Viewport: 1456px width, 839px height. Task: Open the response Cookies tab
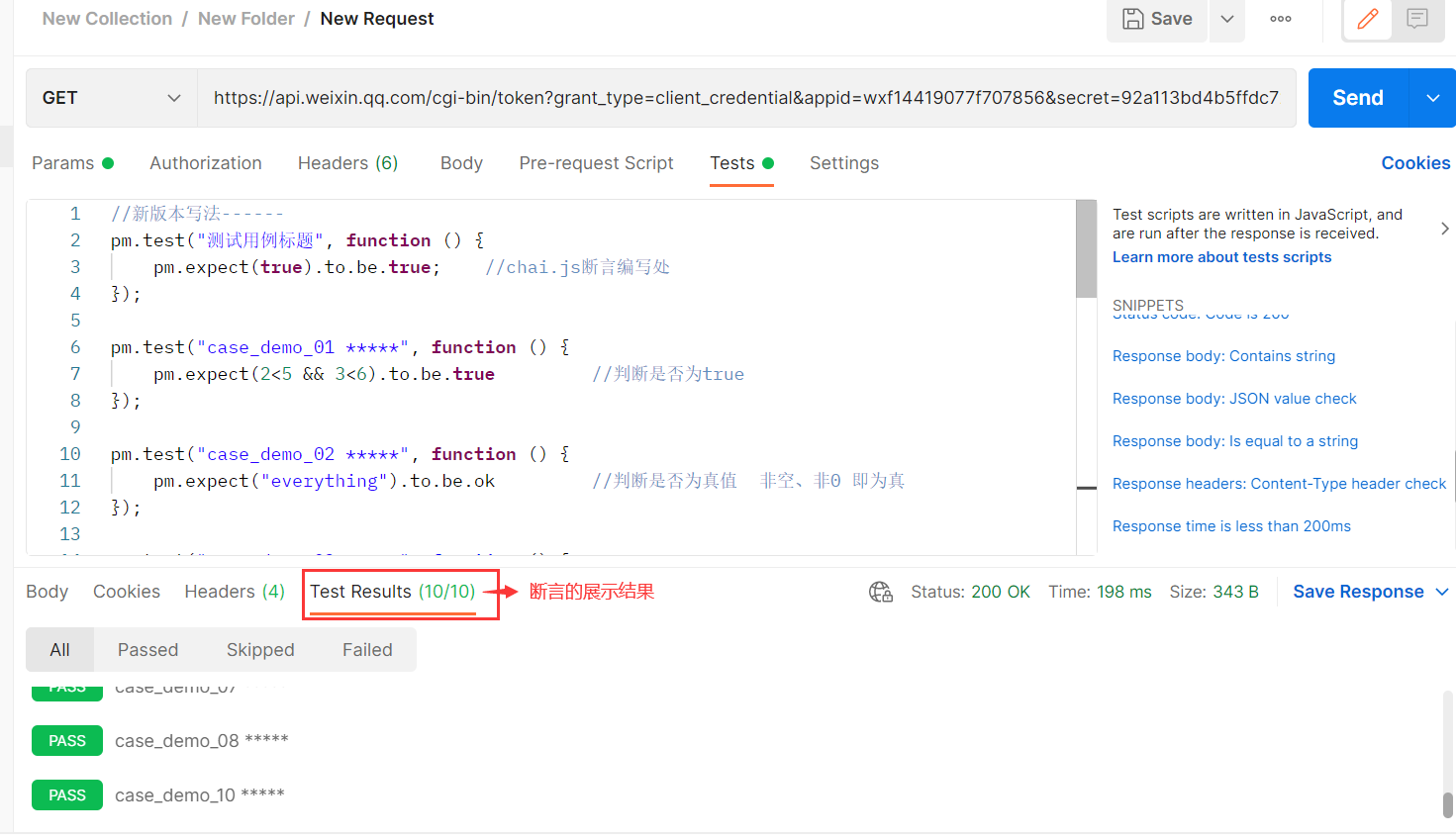[x=127, y=592]
